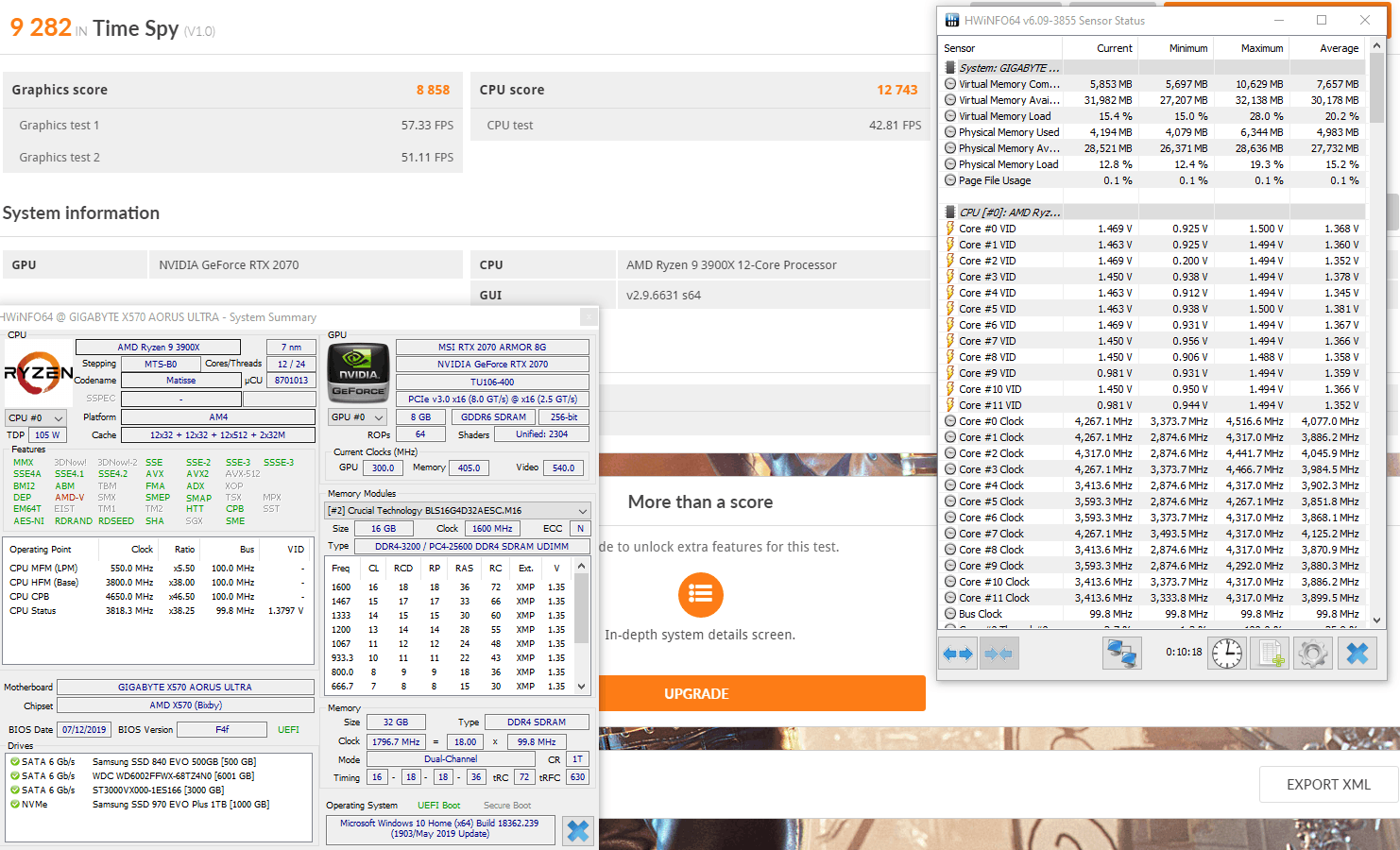Select the Core #10 Clock sensor row

click(x=1152, y=582)
